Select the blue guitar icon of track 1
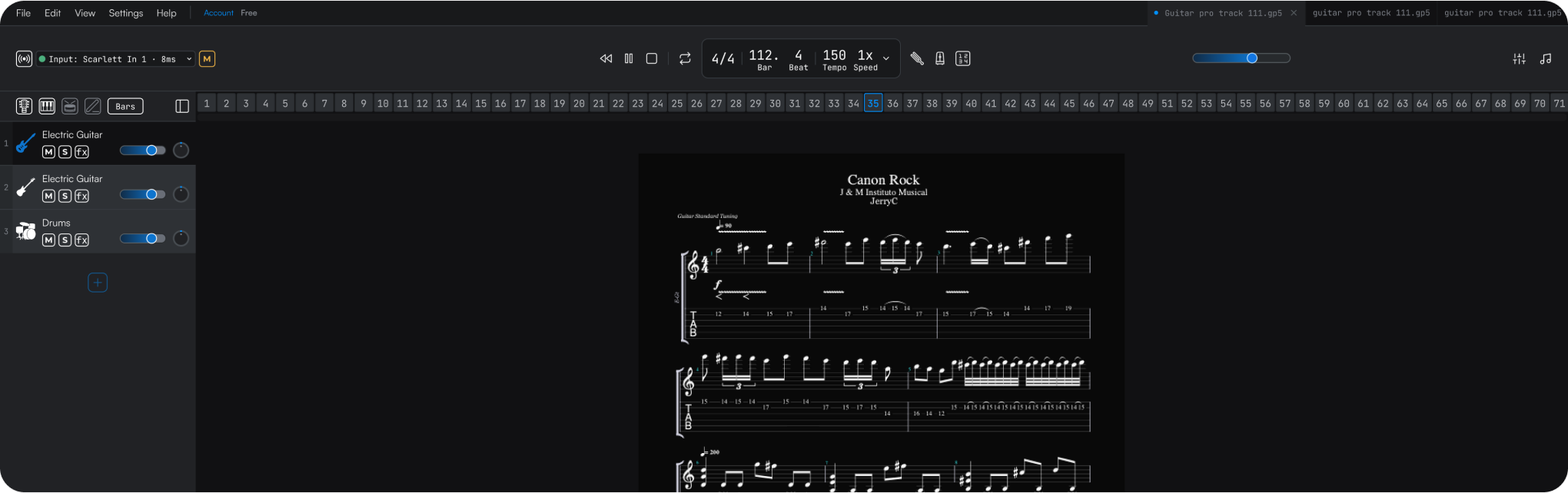1568x493 pixels. coord(25,143)
